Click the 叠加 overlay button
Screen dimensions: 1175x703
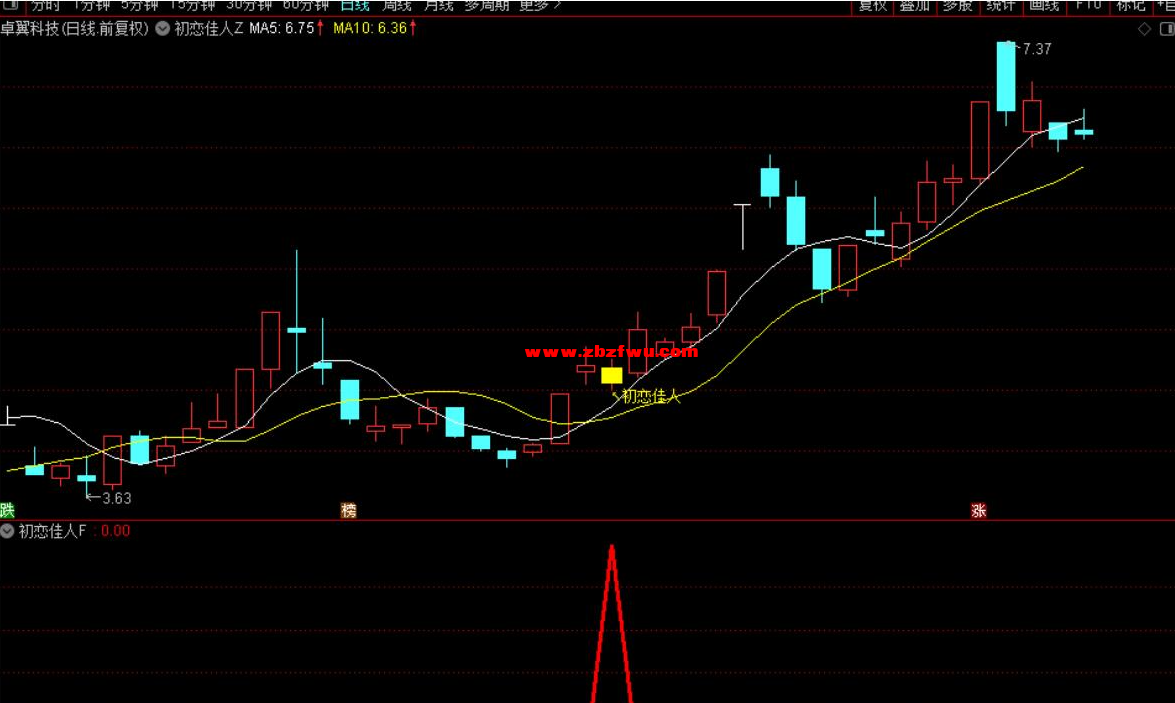click(914, 5)
